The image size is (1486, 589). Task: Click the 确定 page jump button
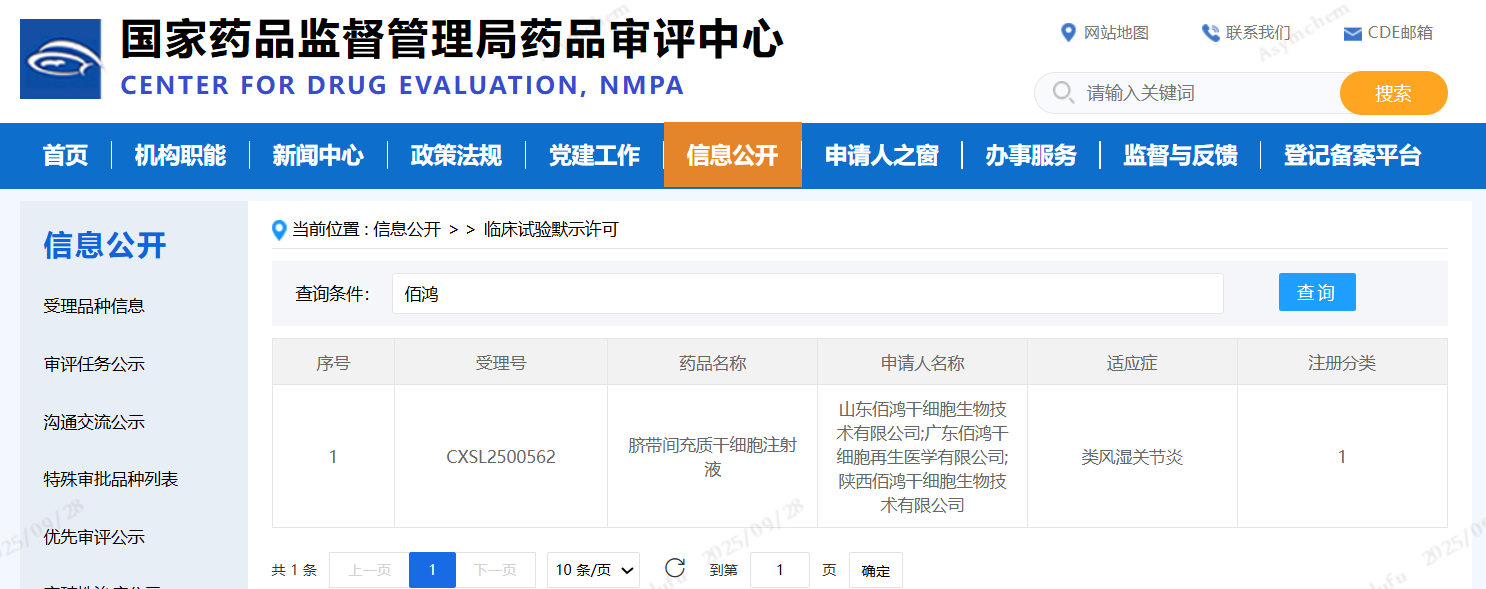click(x=875, y=571)
